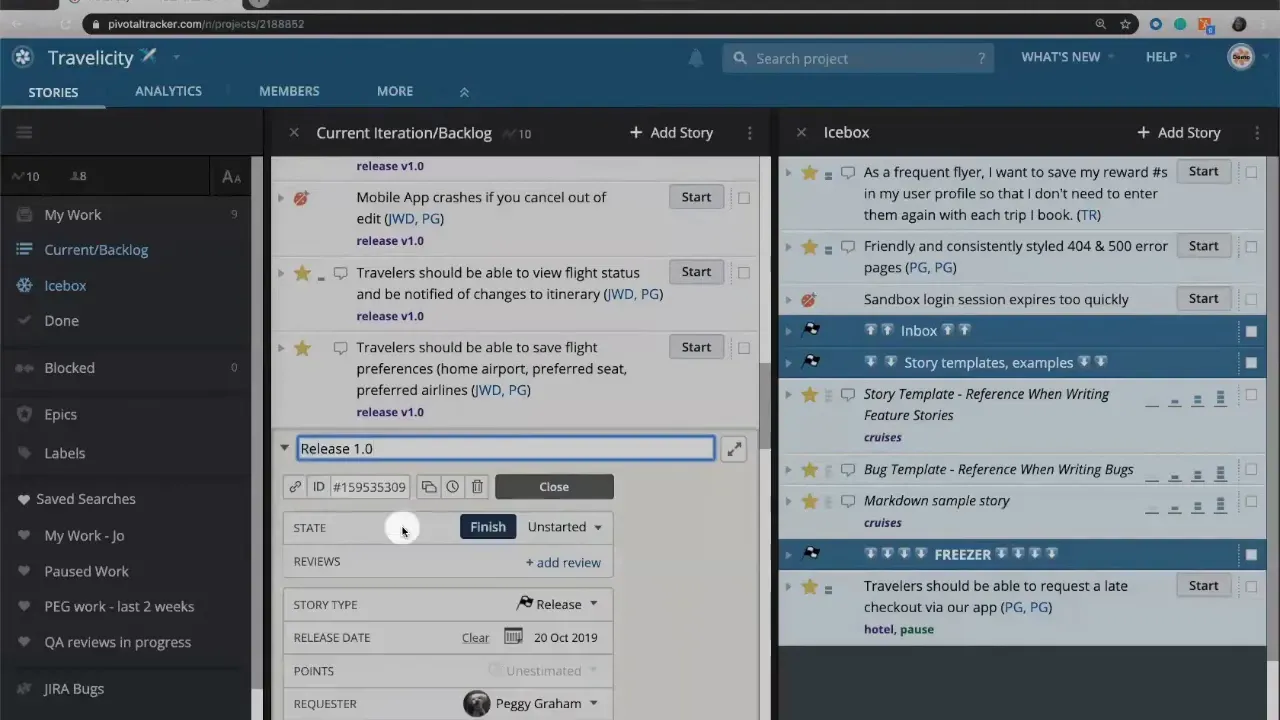Clear the release date
The image size is (1280, 720).
point(475,637)
